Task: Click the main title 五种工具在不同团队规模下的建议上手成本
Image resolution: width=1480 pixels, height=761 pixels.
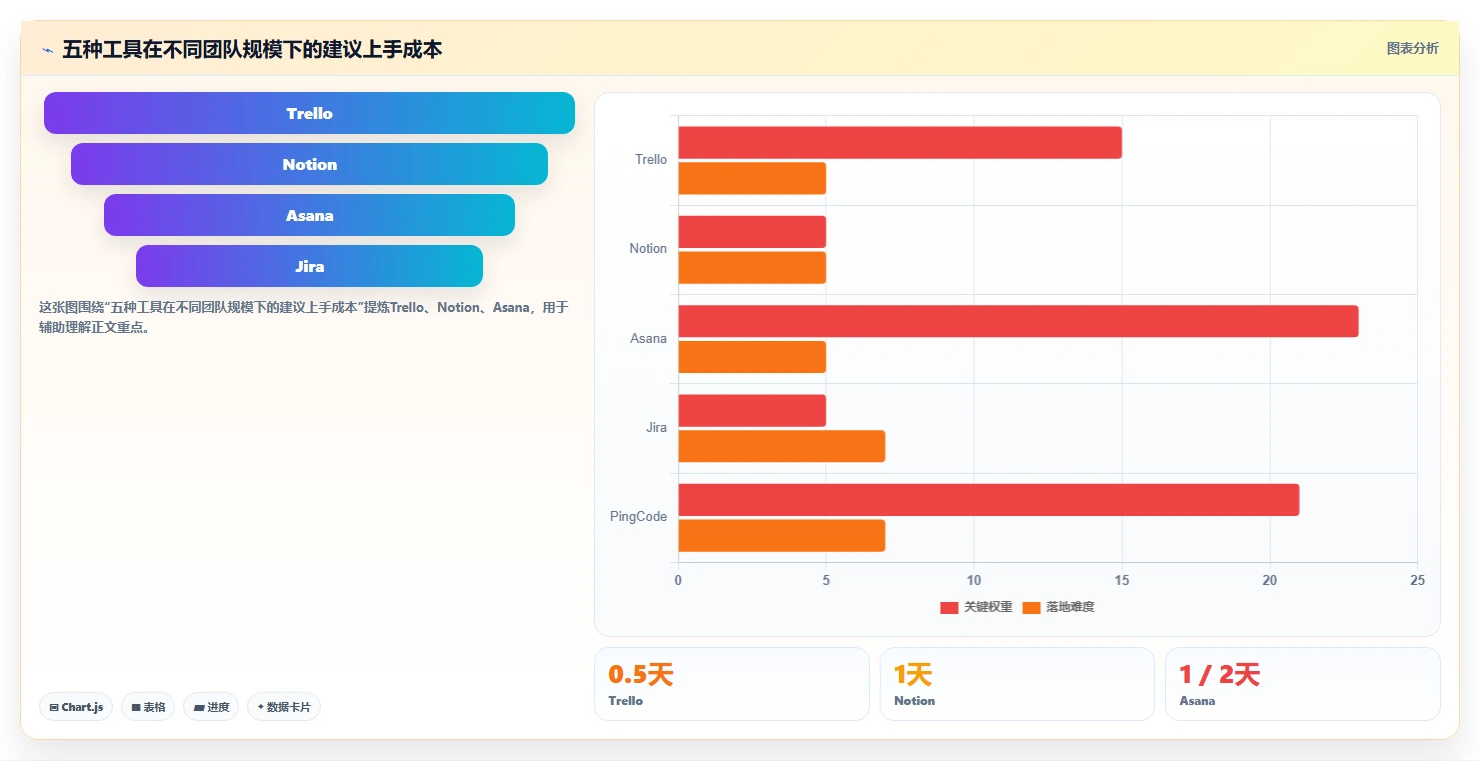Action: point(252,49)
